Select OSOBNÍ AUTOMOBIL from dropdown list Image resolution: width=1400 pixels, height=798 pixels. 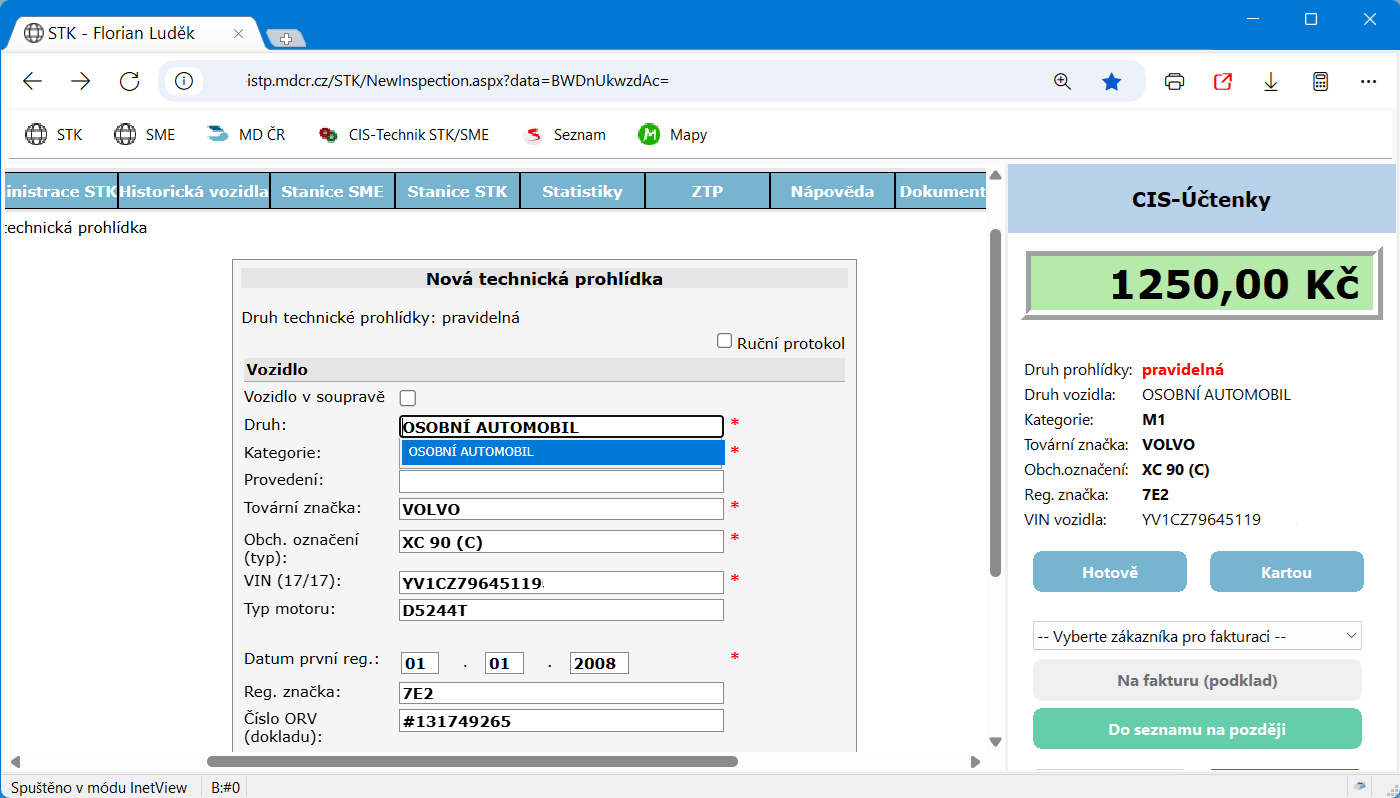point(563,452)
